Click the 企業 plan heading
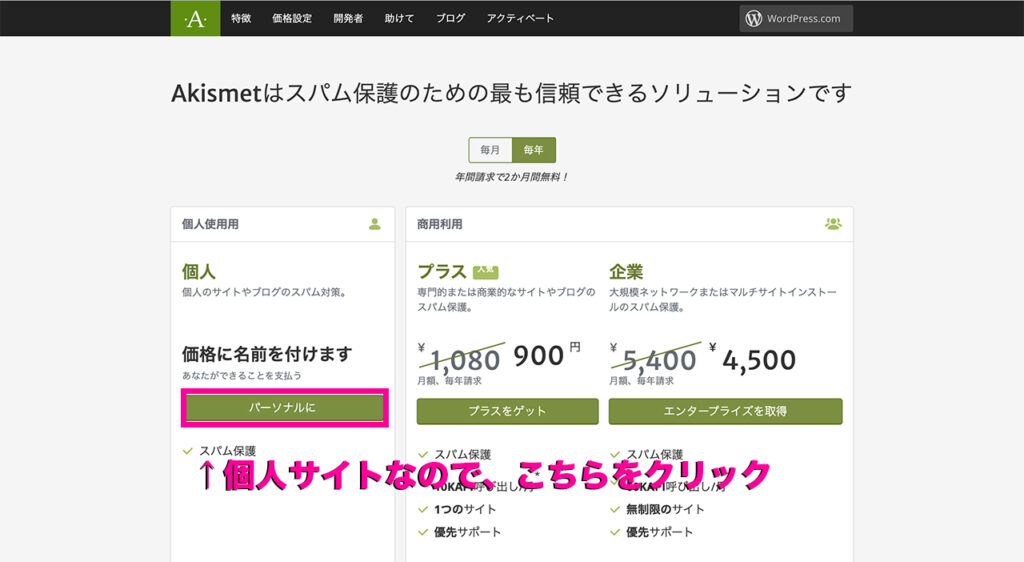This screenshot has width=1024, height=562. [626, 272]
